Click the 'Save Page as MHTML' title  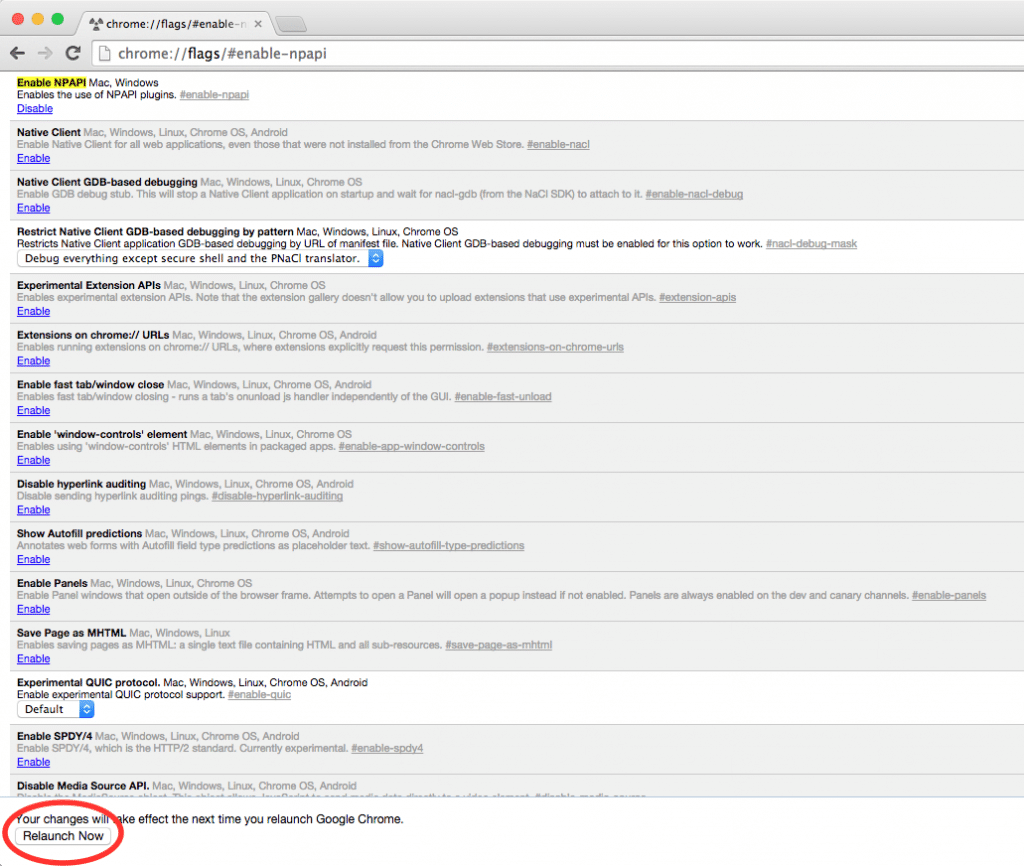tap(72, 633)
